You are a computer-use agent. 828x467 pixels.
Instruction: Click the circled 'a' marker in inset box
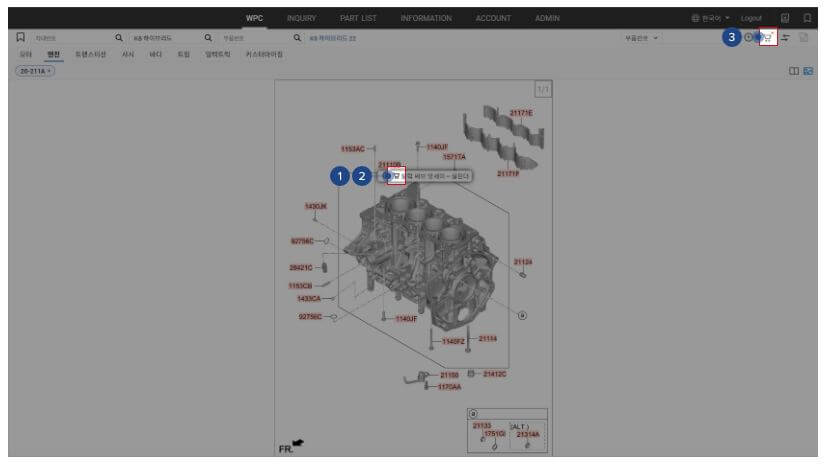pos(473,414)
